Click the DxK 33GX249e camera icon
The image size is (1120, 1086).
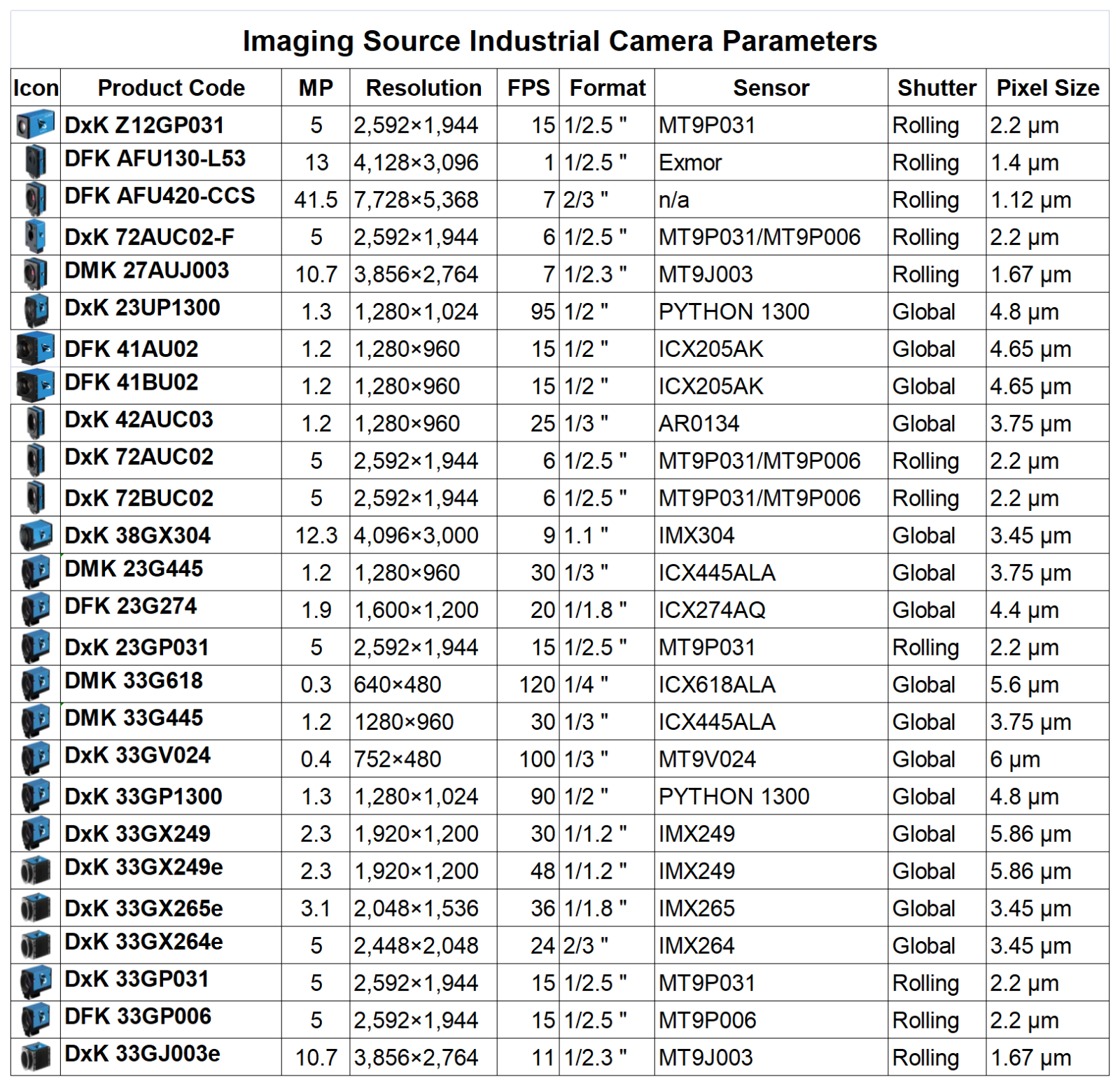36,870
